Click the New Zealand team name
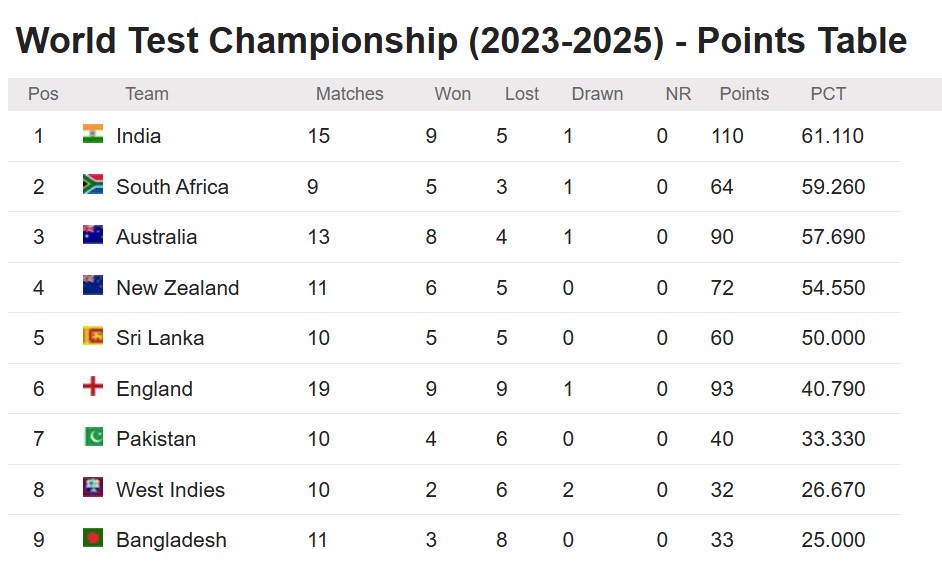This screenshot has height=574, width=942. click(x=178, y=288)
